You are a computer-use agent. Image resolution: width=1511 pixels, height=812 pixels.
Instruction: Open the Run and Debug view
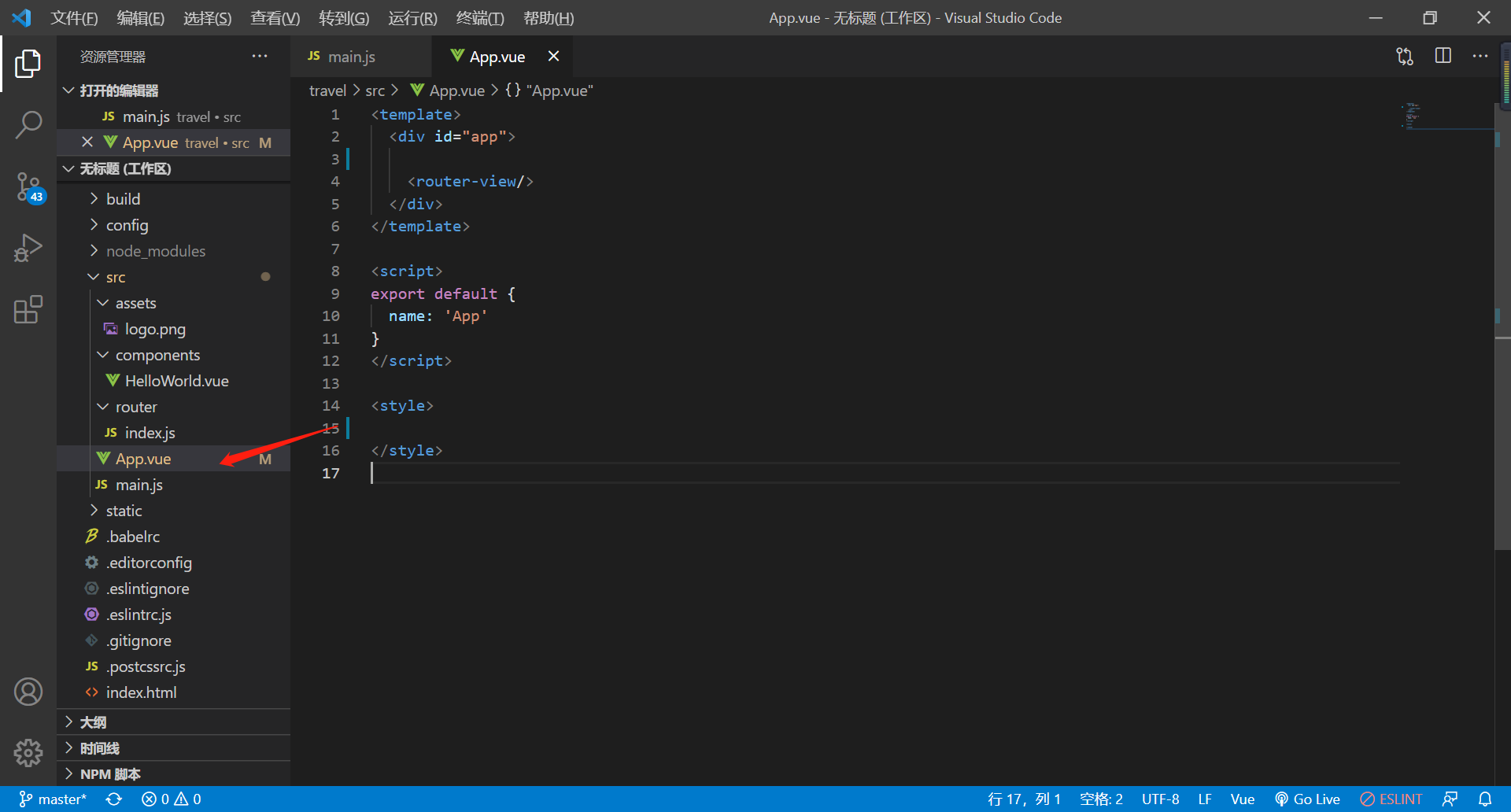point(28,248)
